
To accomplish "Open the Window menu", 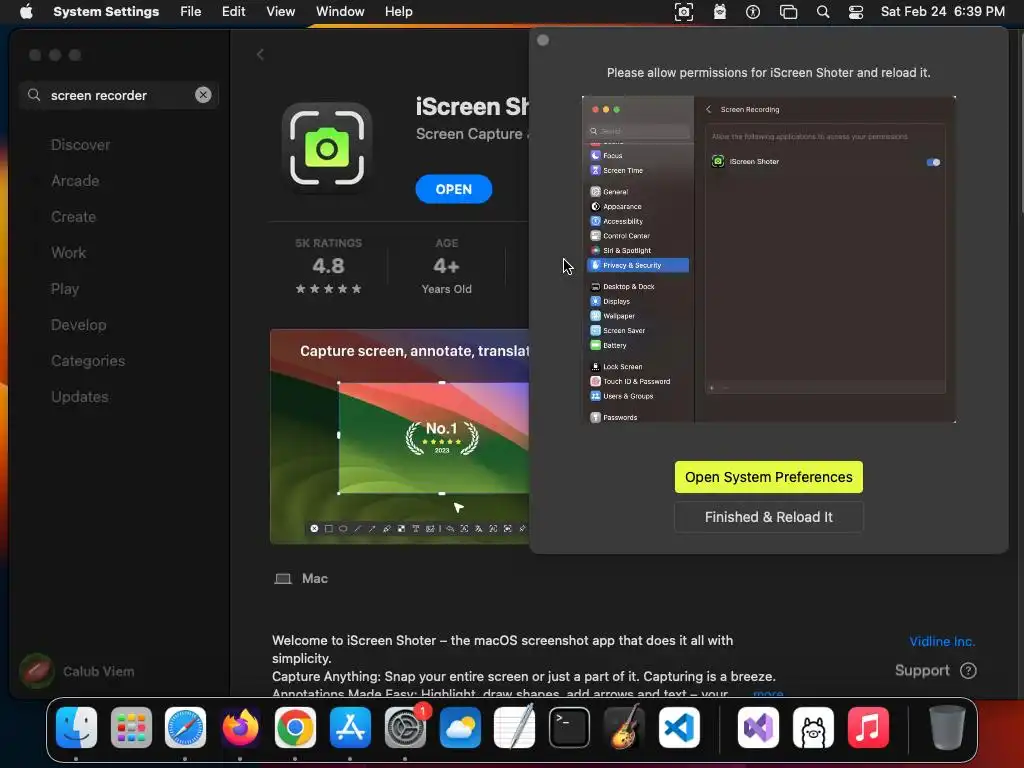I will tap(340, 12).
